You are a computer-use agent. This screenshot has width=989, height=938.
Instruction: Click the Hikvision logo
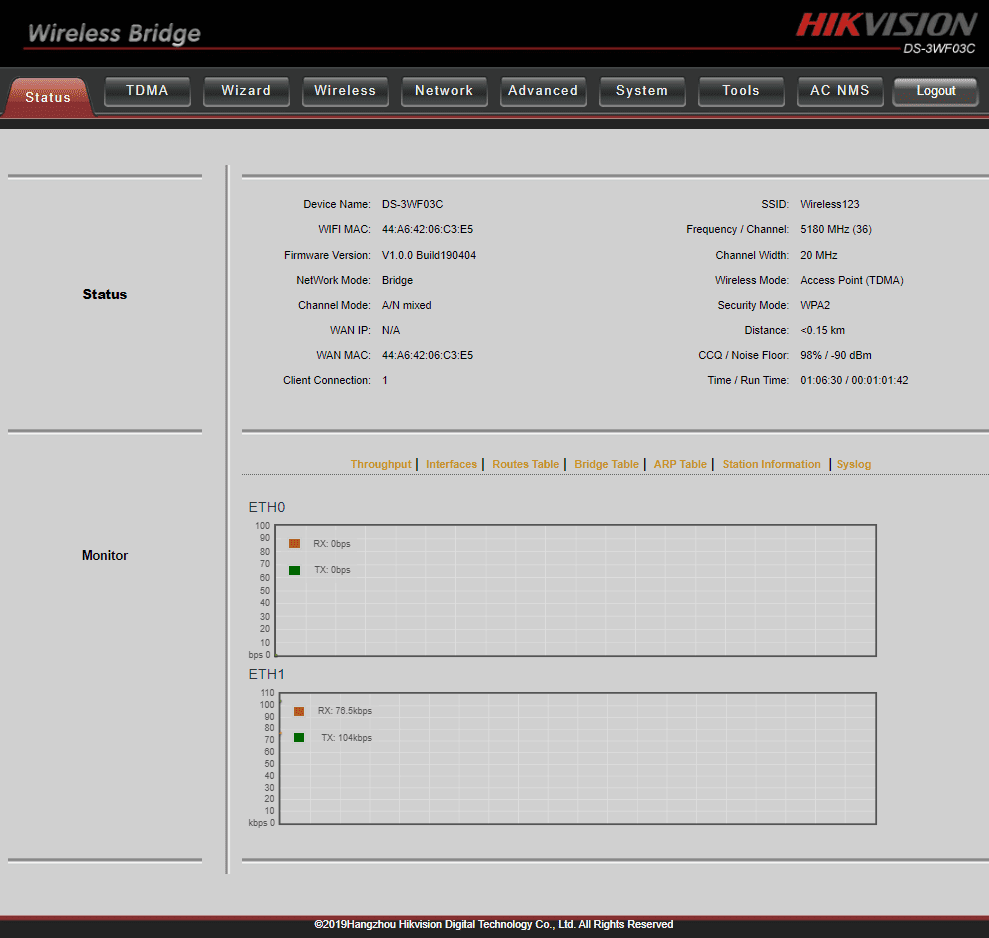pos(886,25)
